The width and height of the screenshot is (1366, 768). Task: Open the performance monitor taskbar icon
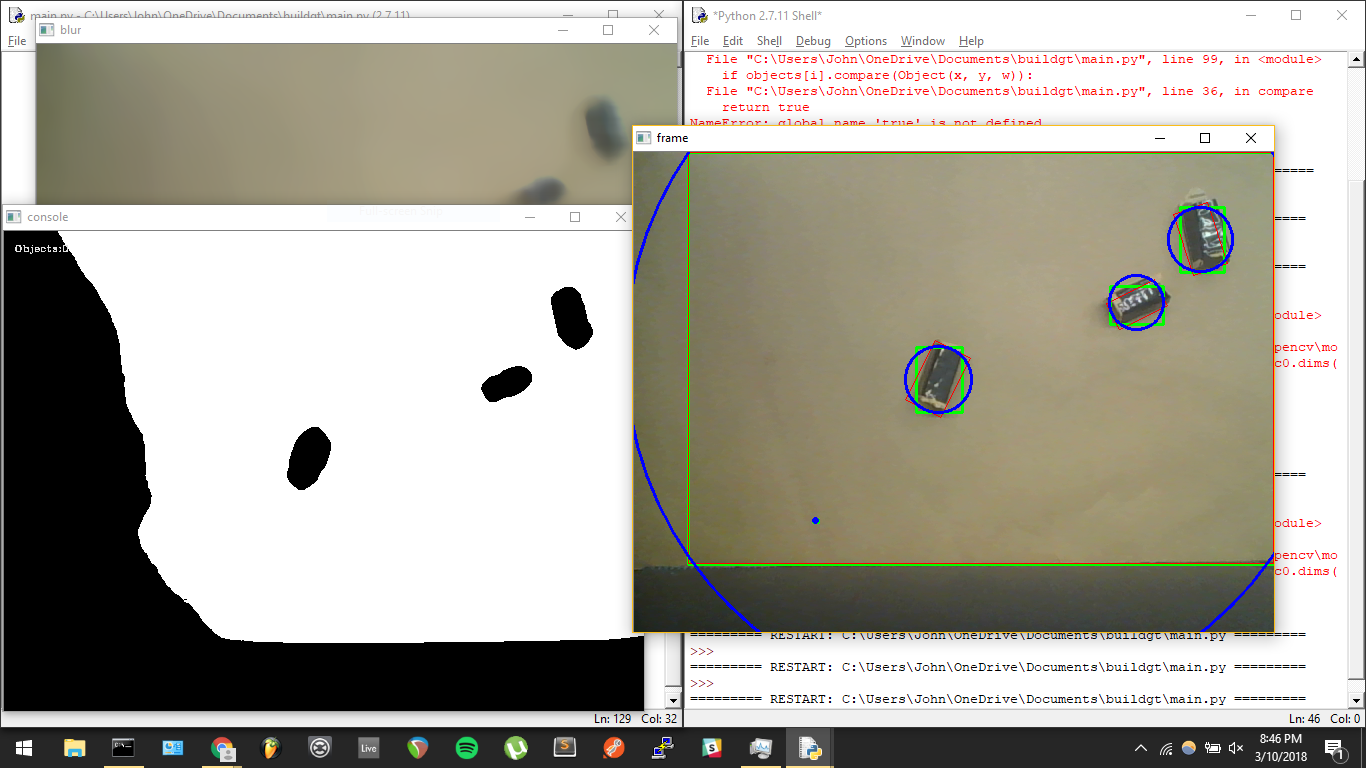click(x=761, y=747)
